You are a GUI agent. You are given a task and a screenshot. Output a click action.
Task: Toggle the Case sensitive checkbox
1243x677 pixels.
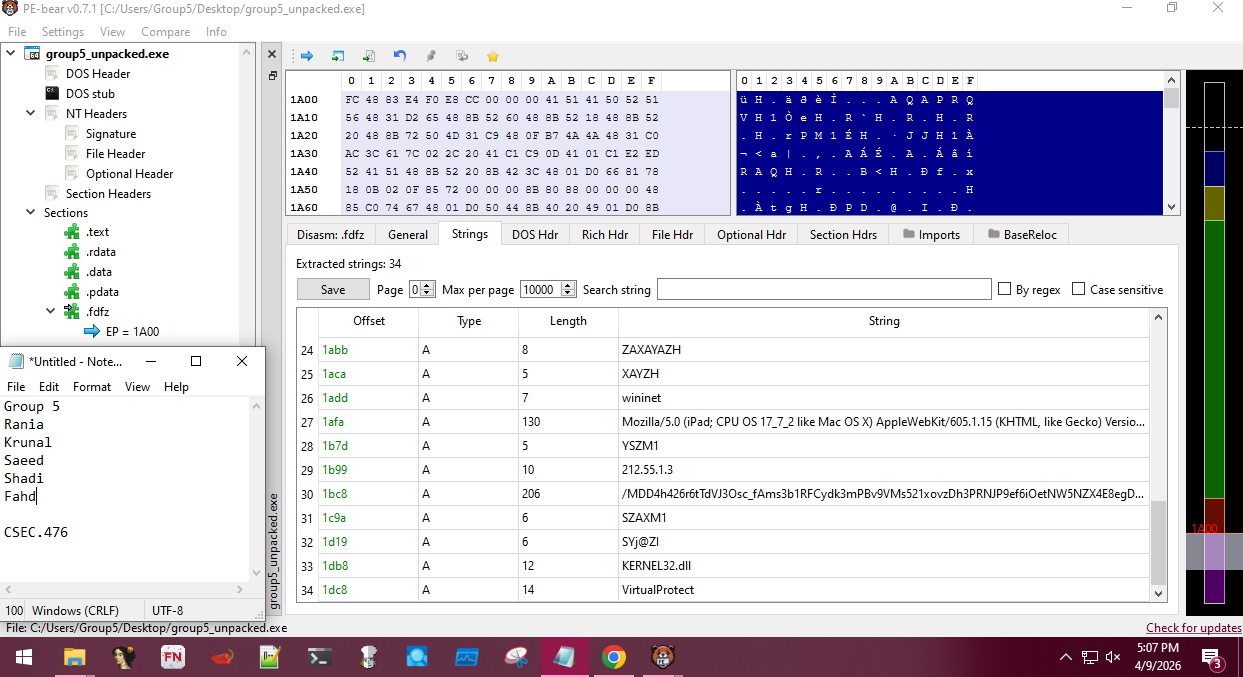tap(1078, 290)
